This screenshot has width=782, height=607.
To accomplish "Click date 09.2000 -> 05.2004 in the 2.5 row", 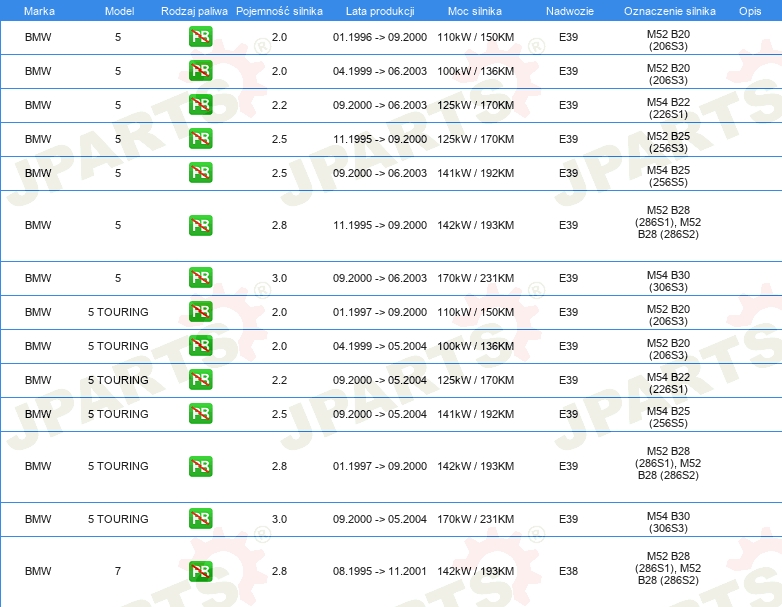I will 380,413.
